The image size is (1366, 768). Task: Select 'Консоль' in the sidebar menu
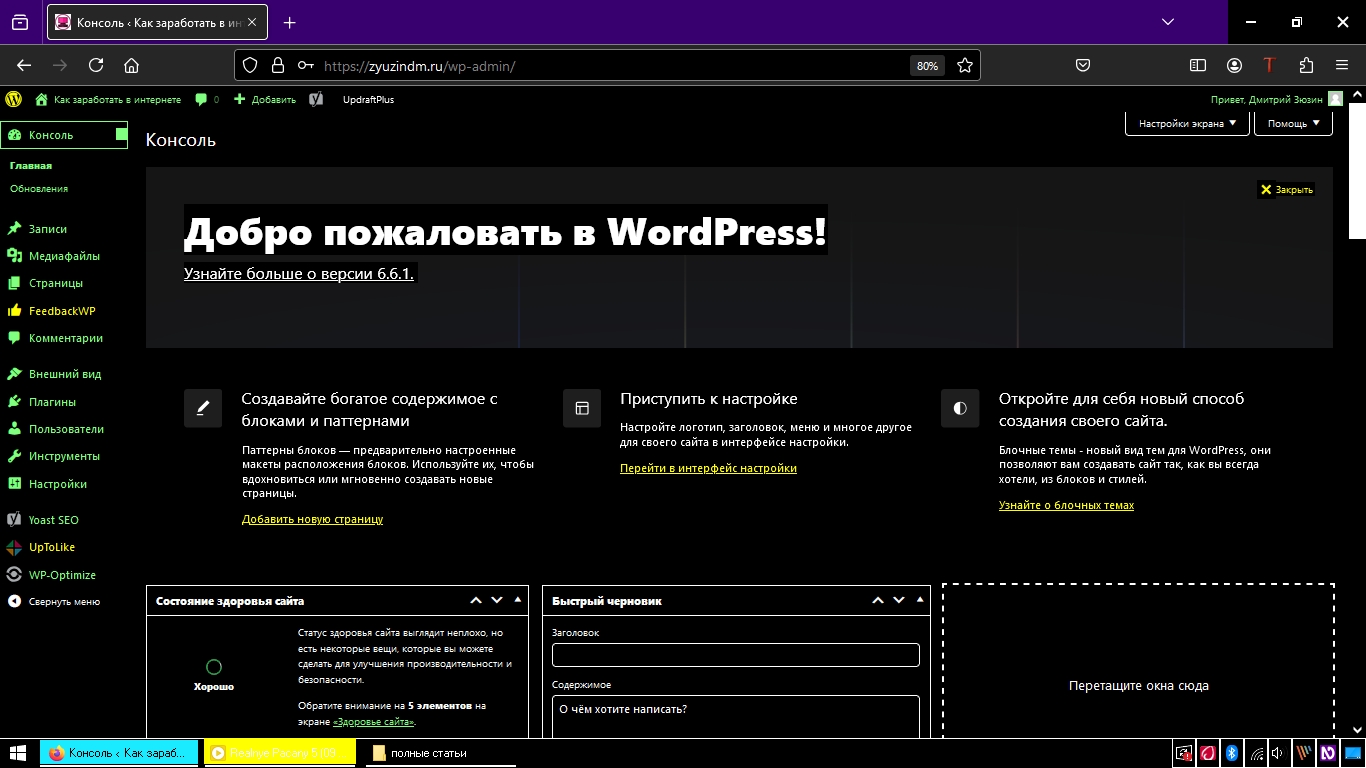(x=64, y=135)
